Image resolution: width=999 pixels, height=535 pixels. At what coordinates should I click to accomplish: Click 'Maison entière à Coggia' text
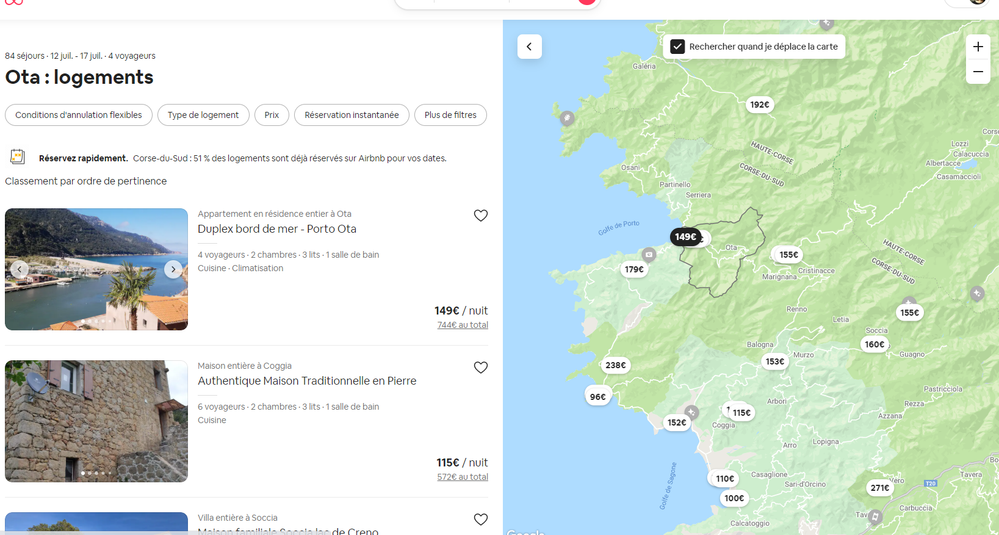point(245,366)
